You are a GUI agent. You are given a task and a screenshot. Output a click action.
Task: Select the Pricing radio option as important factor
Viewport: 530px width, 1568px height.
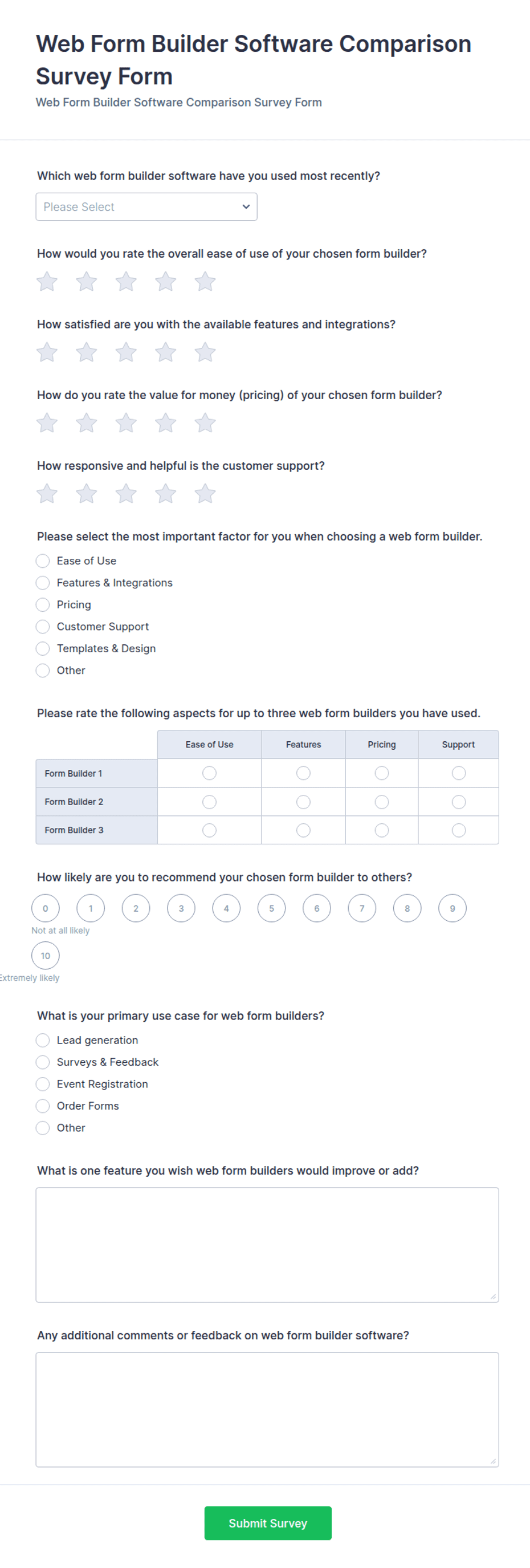[43, 604]
